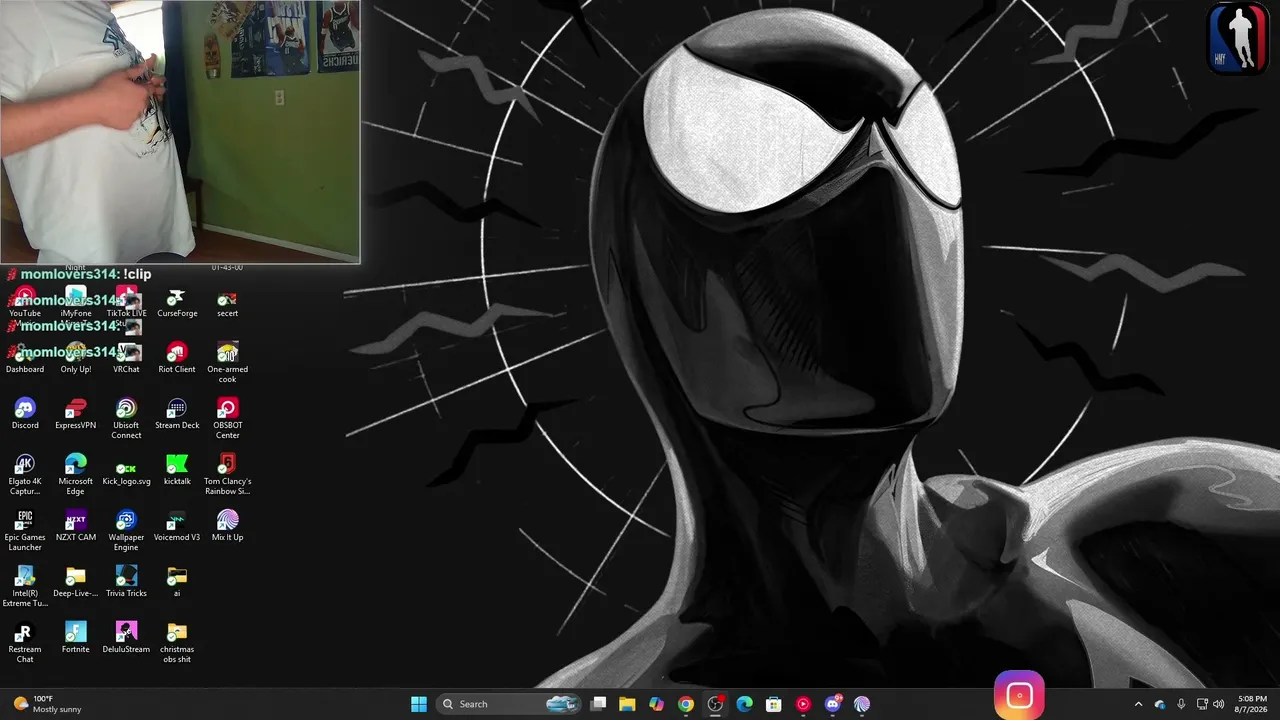1280x720 pixels.
Task: Open the Dashboard desktop icon
Action: click(x=25, y=359)
